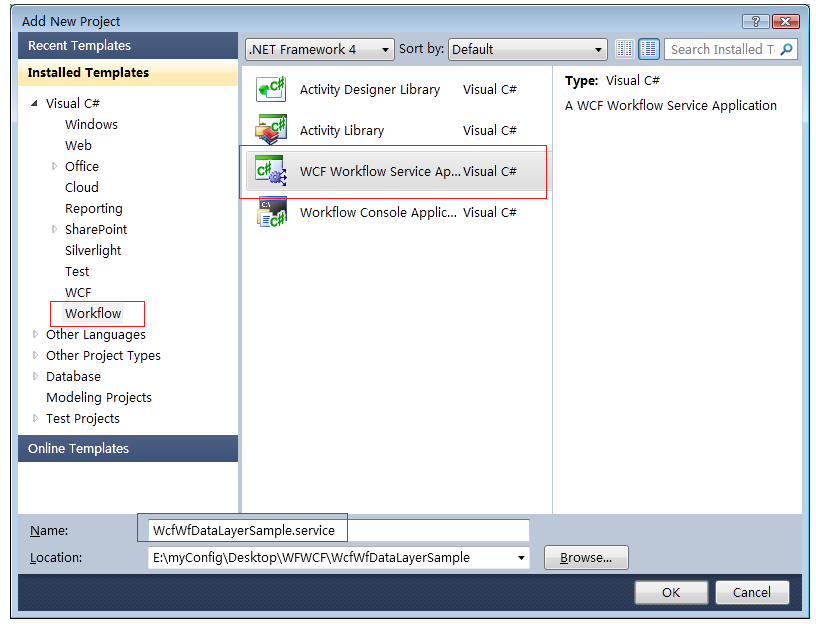Click the Workflow Console Application icon
This screenshot has width=816, height=624.
(x=272, y=212)
